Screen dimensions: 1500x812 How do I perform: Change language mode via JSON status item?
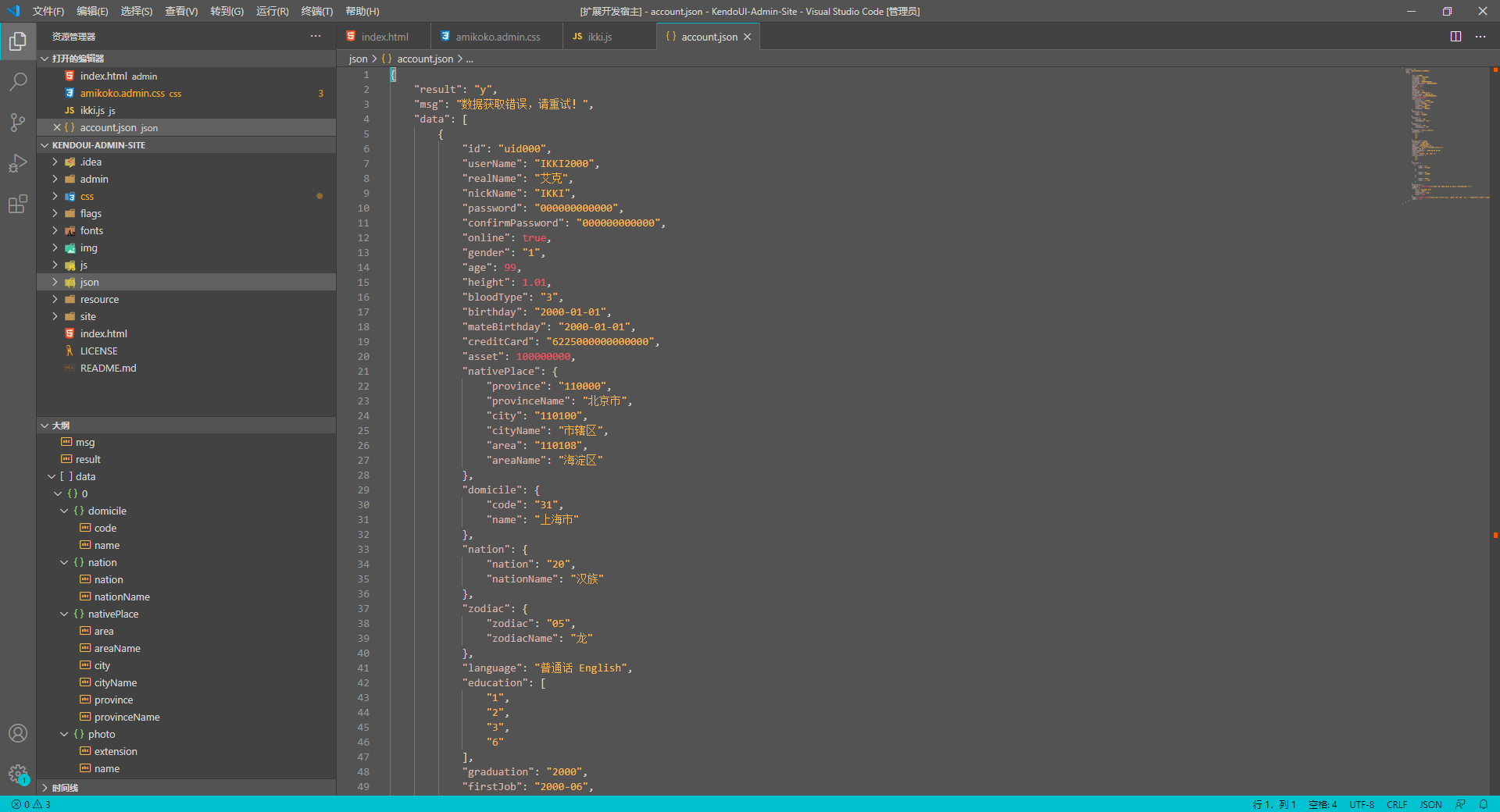pyautogui.click(x=1430, y=804)
